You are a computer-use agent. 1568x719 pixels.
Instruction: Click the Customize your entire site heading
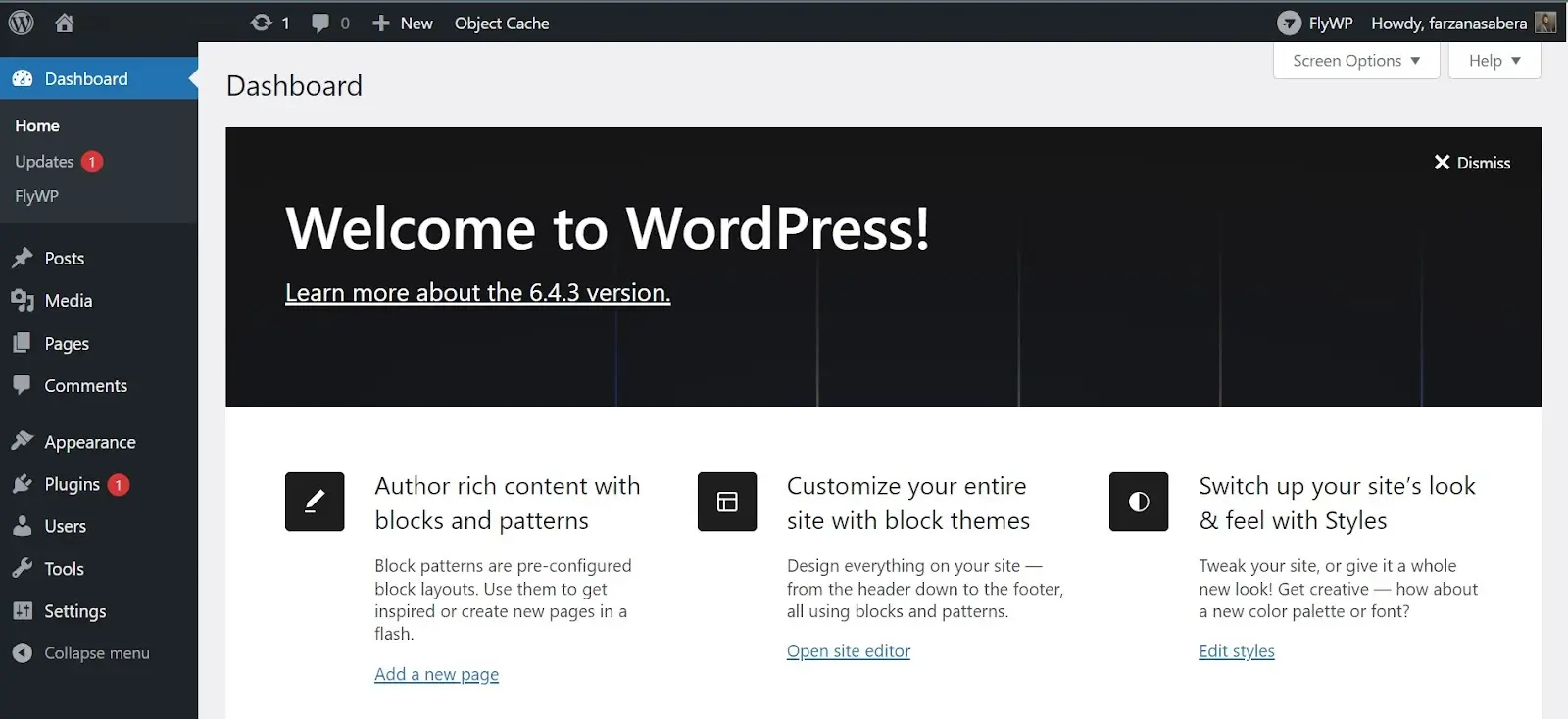(908, 503)
